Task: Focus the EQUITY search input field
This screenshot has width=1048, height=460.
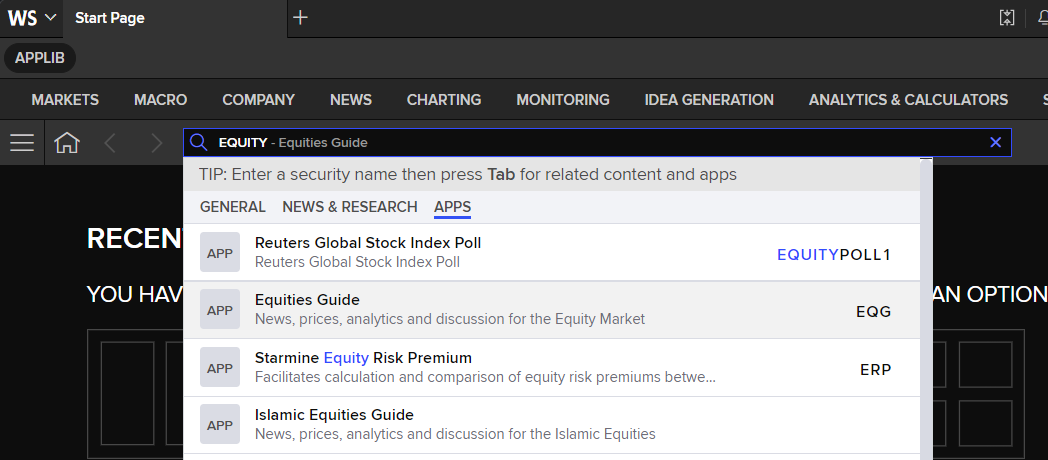Action: coord(598,142)
